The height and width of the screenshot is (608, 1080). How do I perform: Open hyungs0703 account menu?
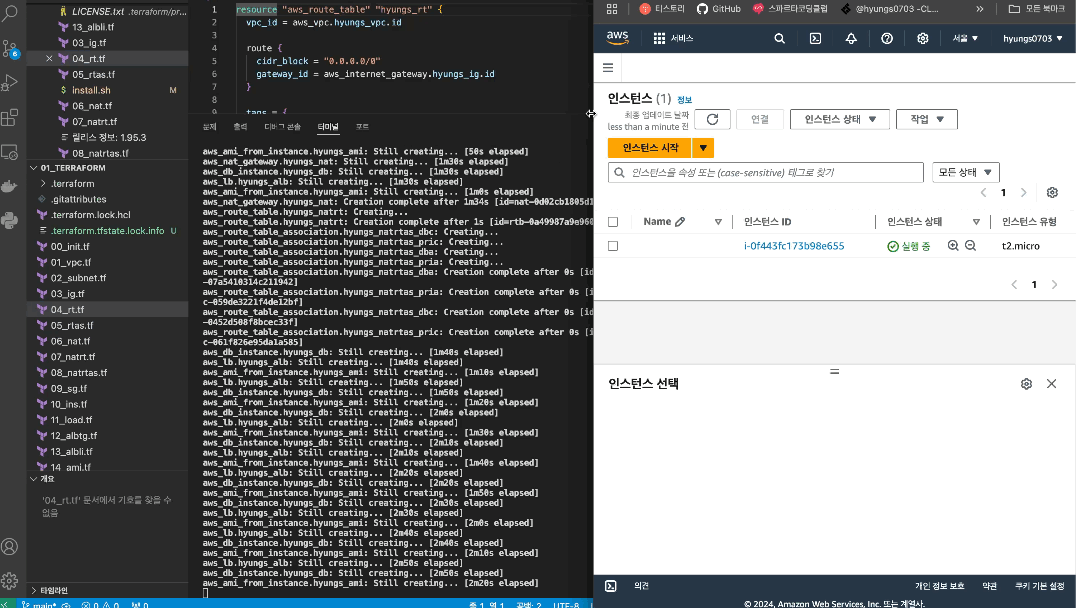pos(1032,39)
